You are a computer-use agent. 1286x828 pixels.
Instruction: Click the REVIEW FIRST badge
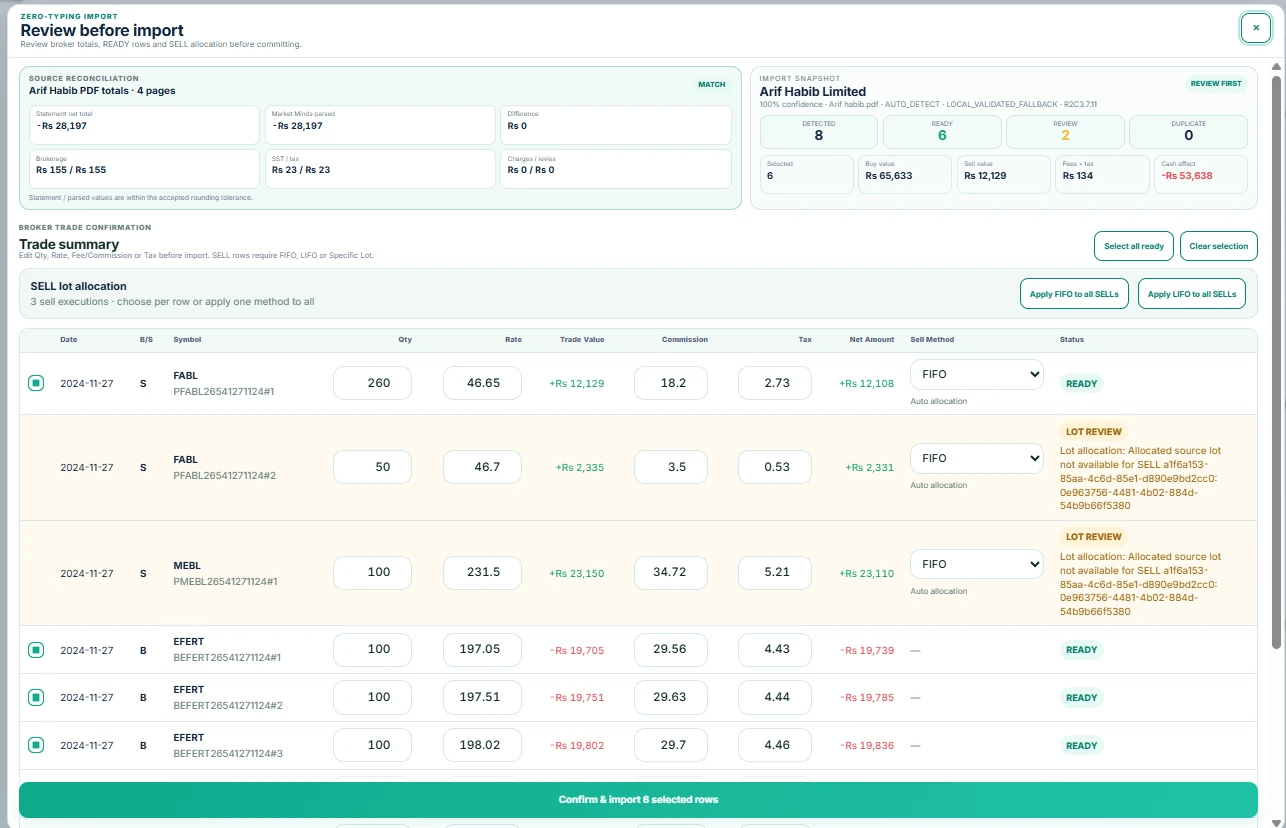[x=1216, y=84]
